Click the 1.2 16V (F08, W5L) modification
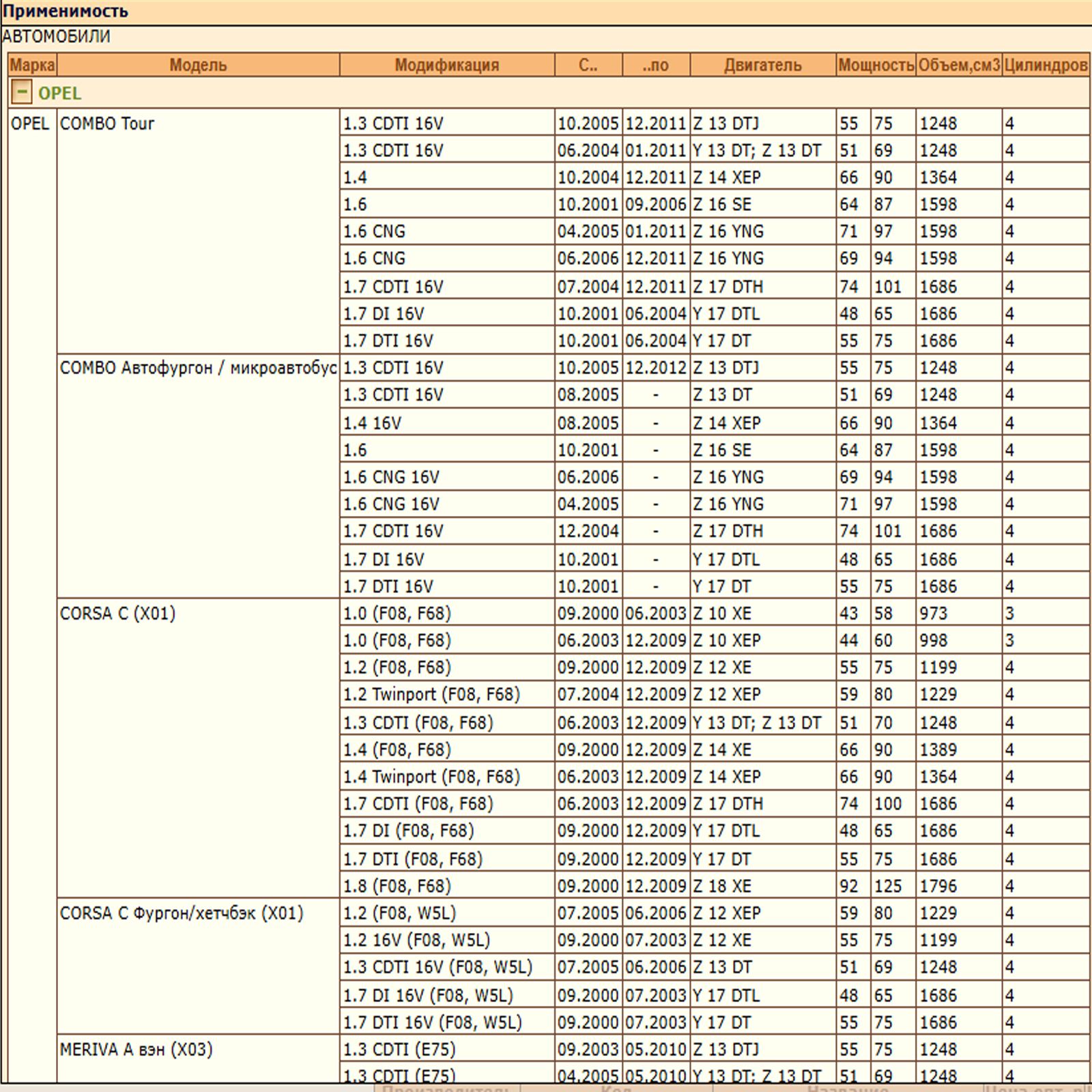 pos(416,940)
